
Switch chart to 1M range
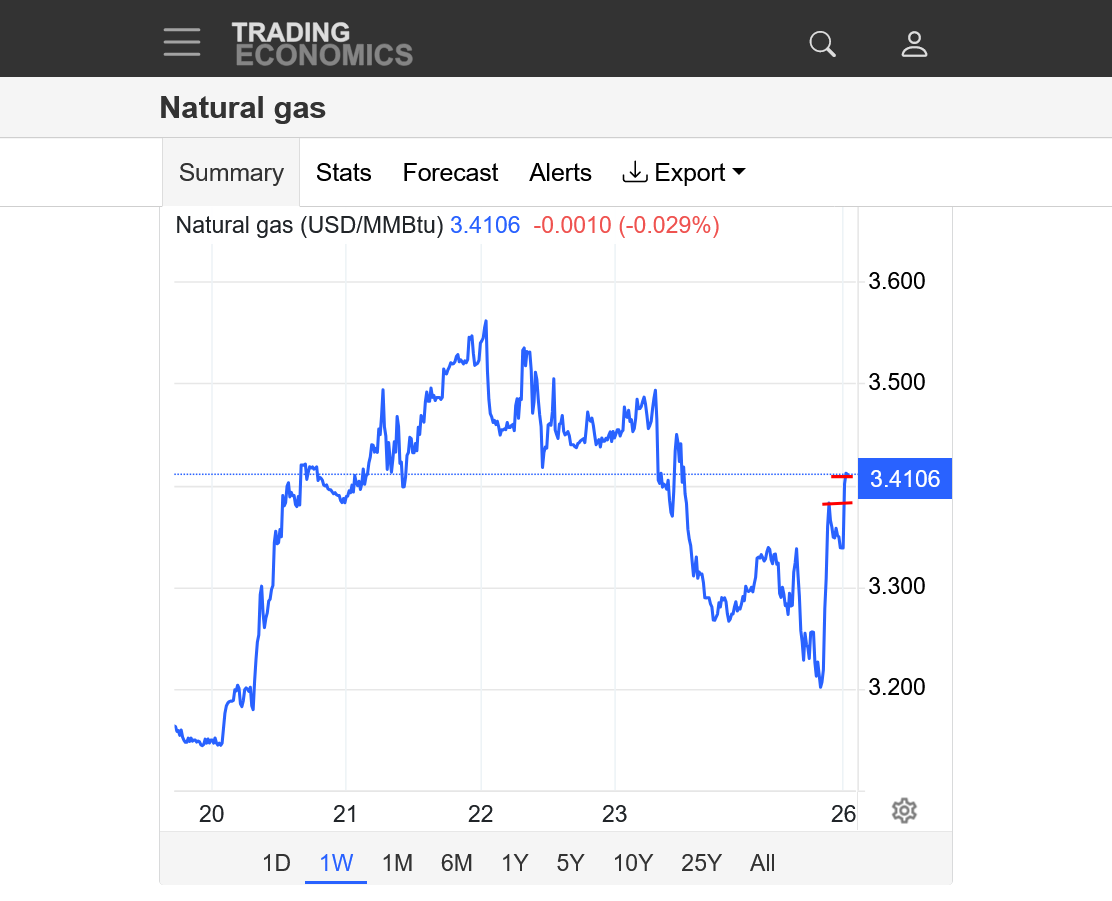397,863
